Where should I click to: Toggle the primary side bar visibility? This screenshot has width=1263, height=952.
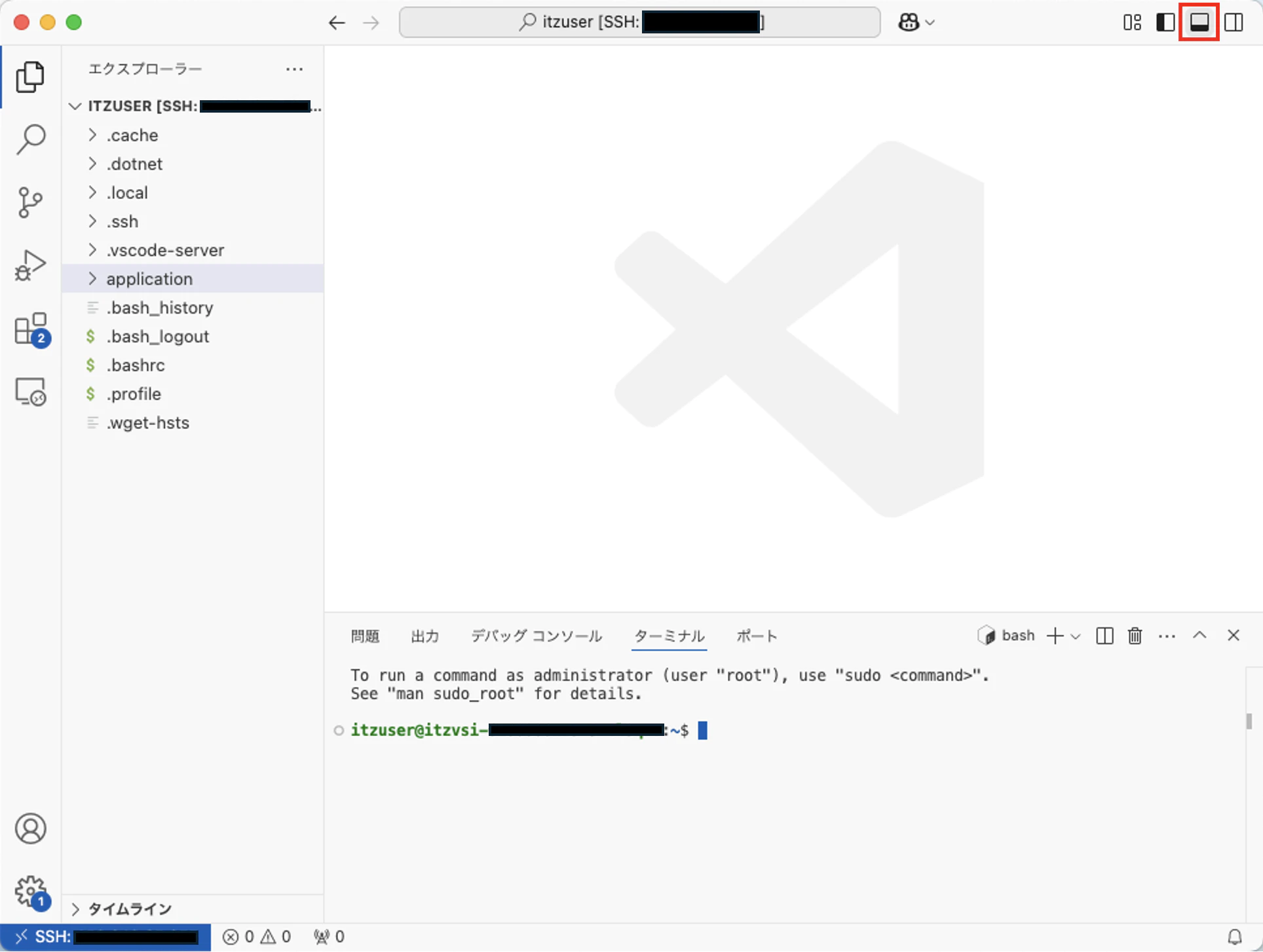tap(1165, 22)
